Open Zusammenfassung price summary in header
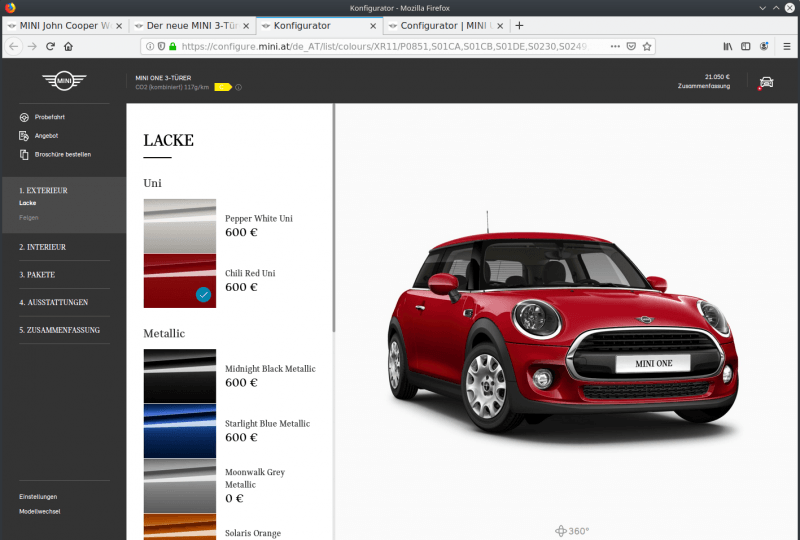This screenshot has height=540, width=800. point(704,82)
